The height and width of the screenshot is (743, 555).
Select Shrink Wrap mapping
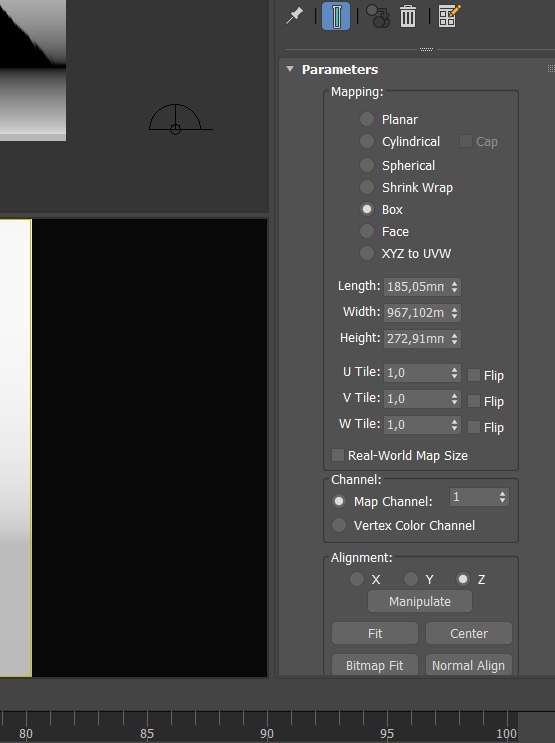pos(367,187)
